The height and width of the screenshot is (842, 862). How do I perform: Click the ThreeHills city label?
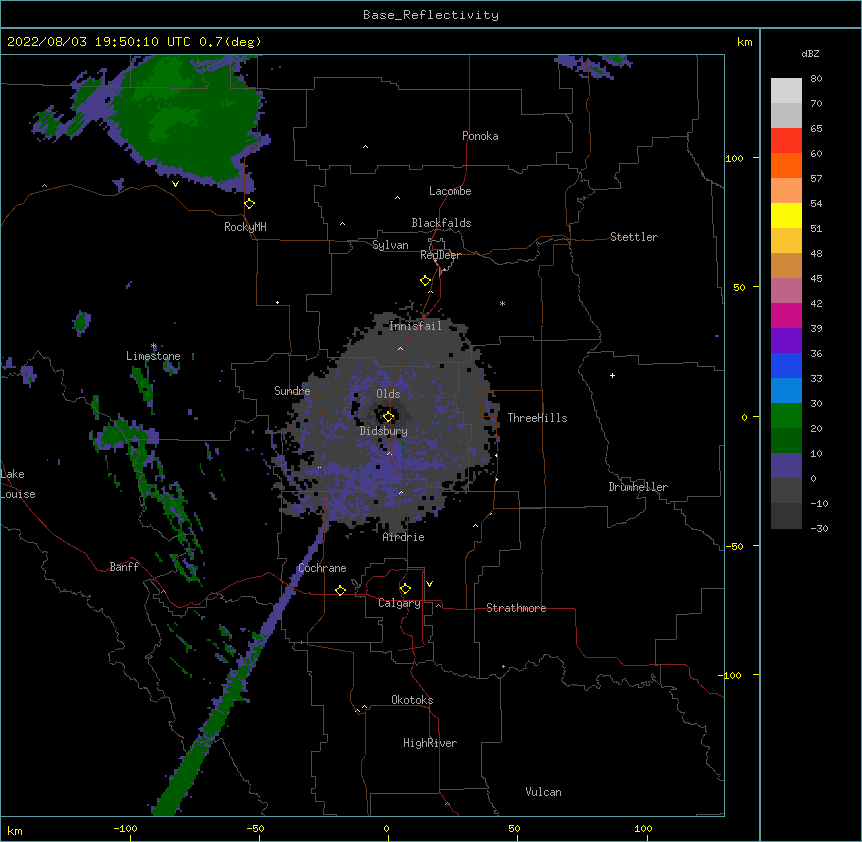pos(537,418)
